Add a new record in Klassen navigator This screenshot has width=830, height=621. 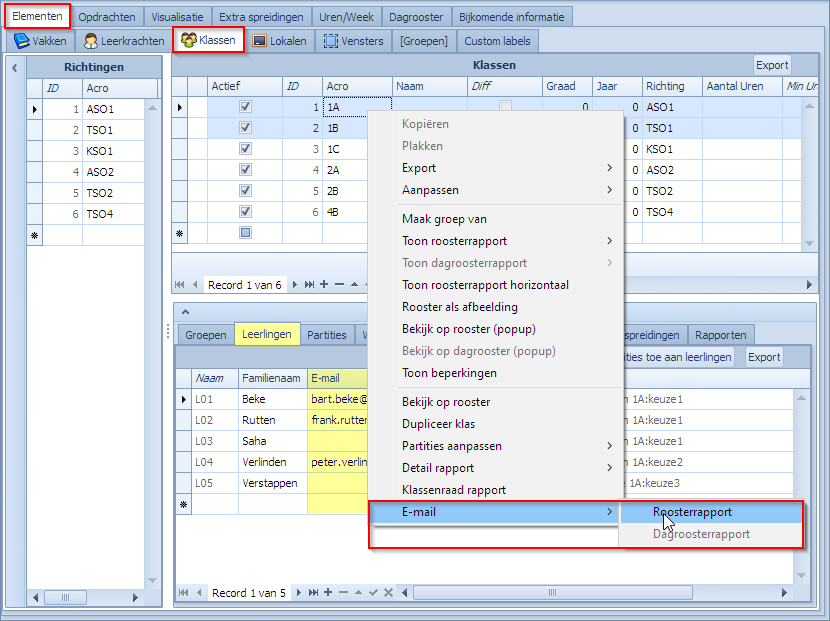[324, 285]
